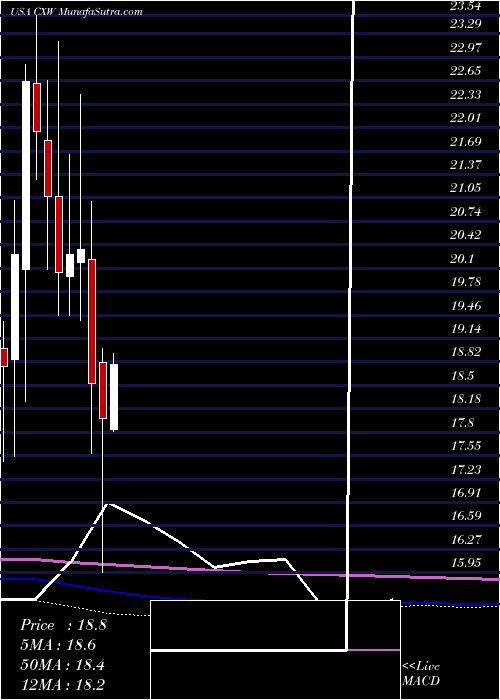Click the '5MA : 18.6' value
The height and width of the screenshot is (700, 500).
coord(58,645)
